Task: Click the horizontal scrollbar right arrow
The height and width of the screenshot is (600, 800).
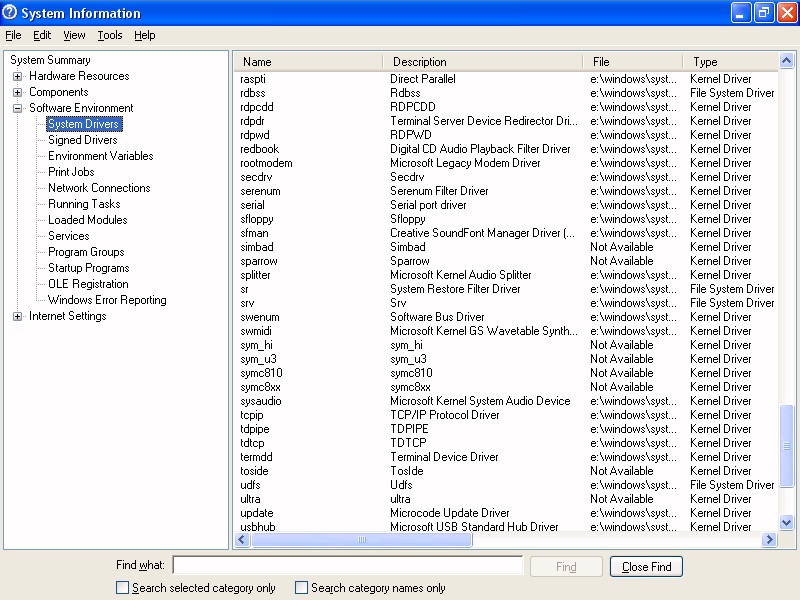Action: 769,540
